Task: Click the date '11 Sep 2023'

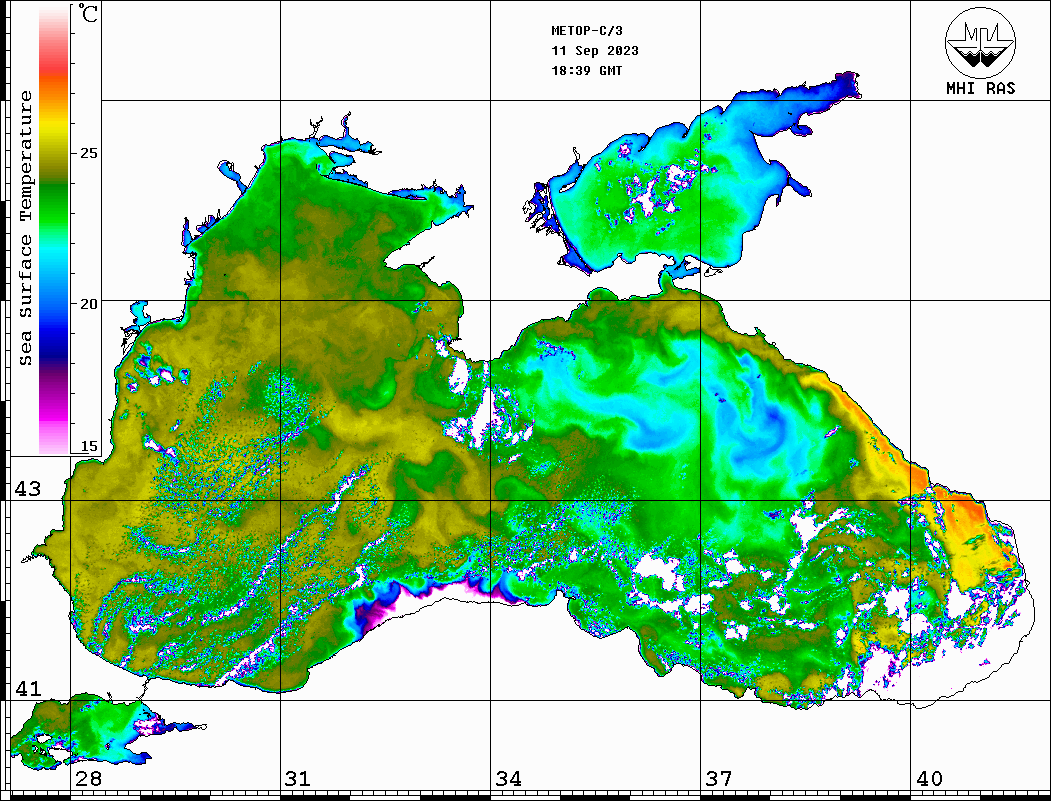Action: click(595, 51)
